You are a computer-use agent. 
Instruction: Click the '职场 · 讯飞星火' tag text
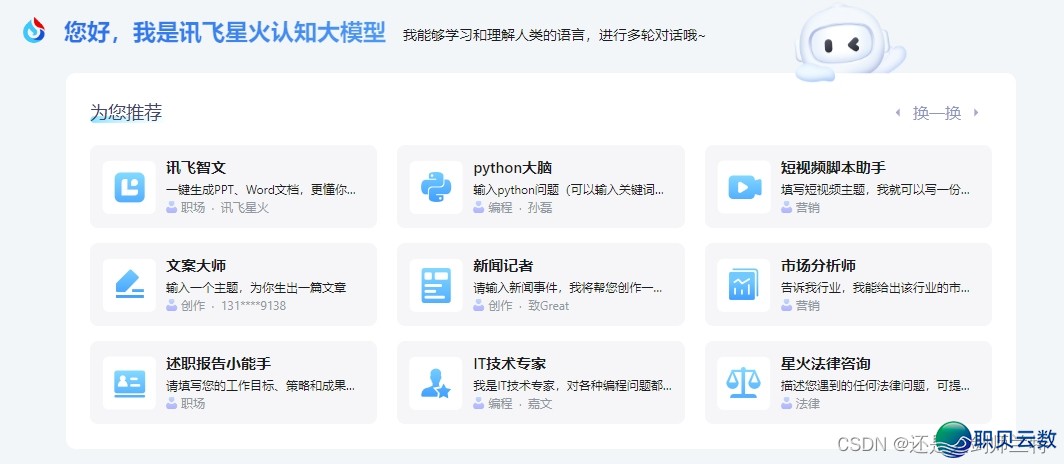tap(225, 208)
